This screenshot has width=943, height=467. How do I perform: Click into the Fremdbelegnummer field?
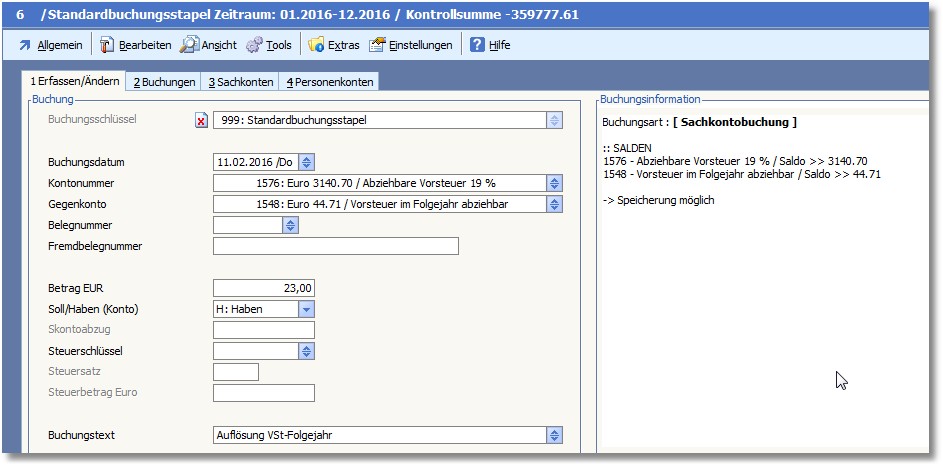335,246
